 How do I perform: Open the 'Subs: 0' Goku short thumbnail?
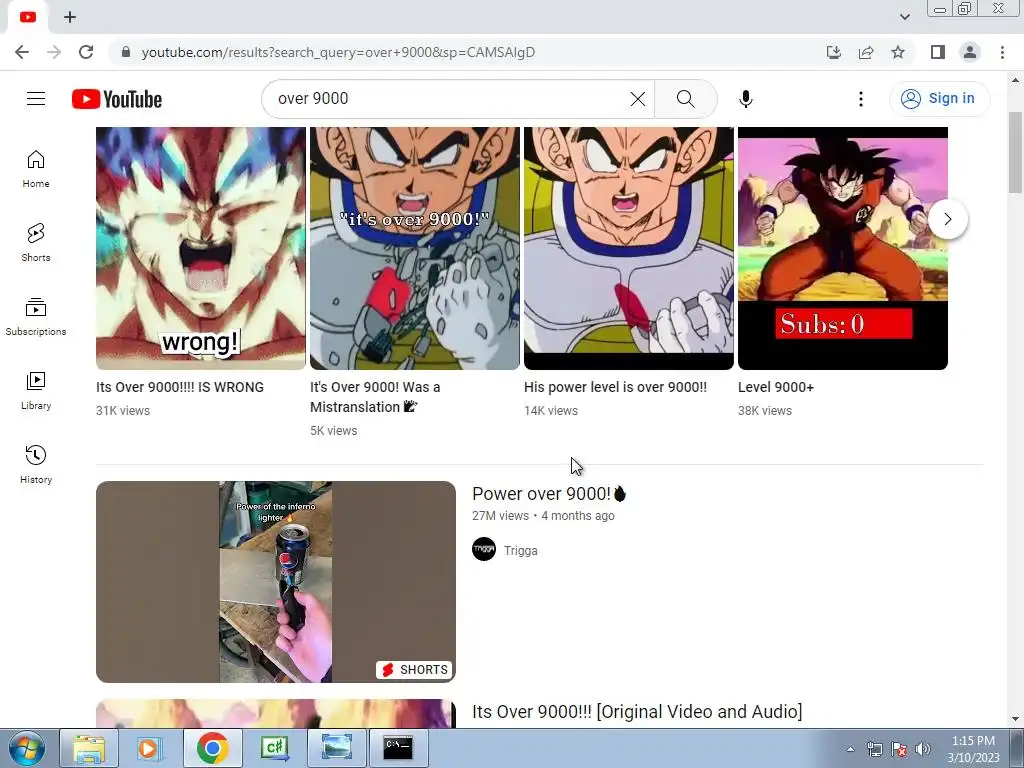click(x=842, y=248)
